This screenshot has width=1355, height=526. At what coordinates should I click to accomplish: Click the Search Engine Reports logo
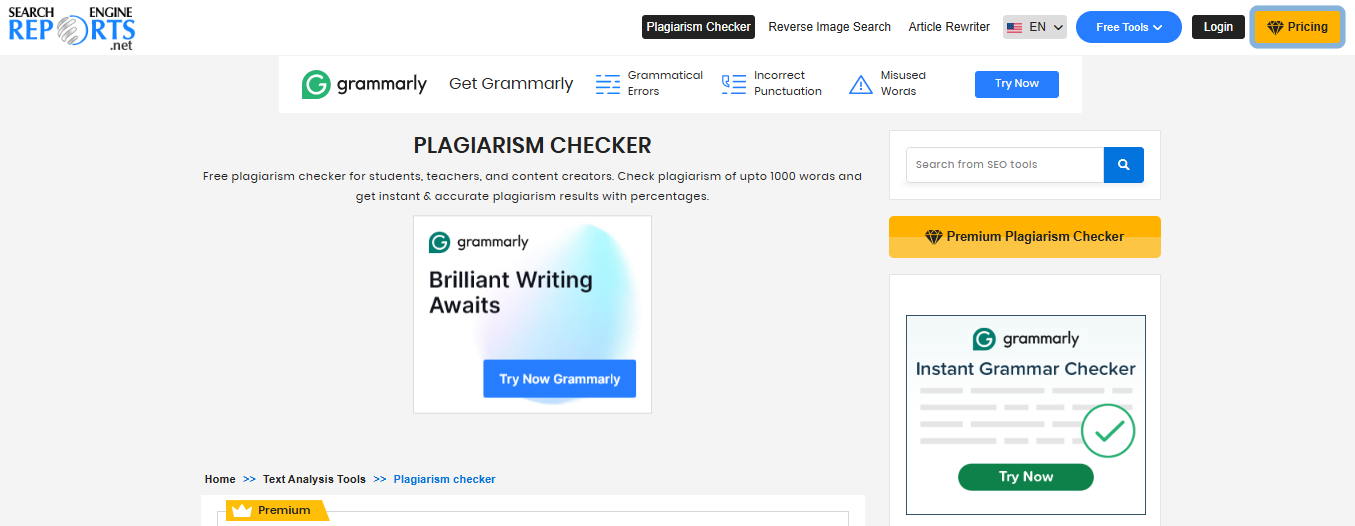71,28
